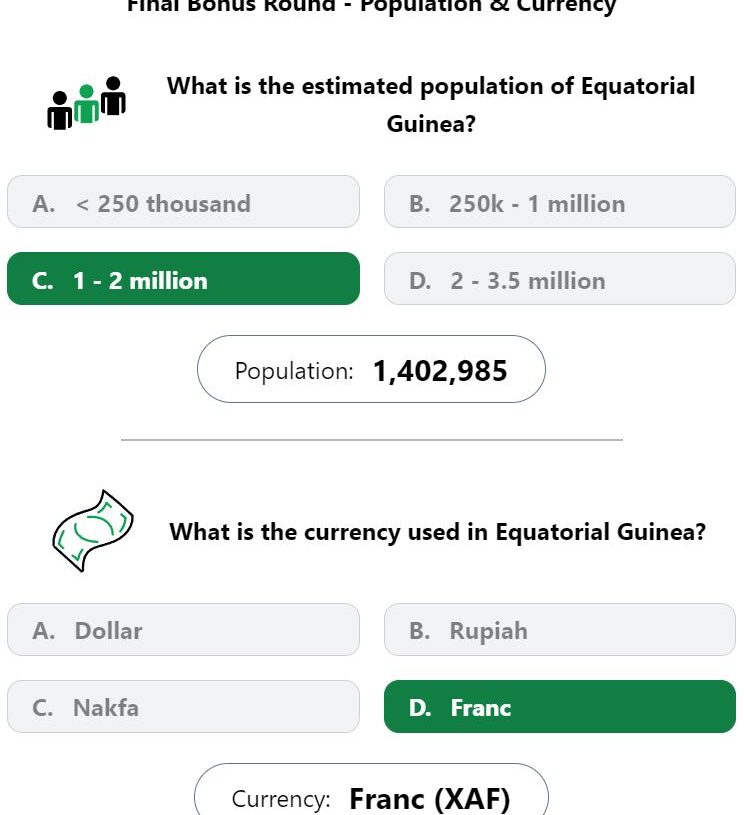This screenshot has width=744, height=815.
Task: Select answer A, less than 250 thousand
Action: tap(183, 202)
